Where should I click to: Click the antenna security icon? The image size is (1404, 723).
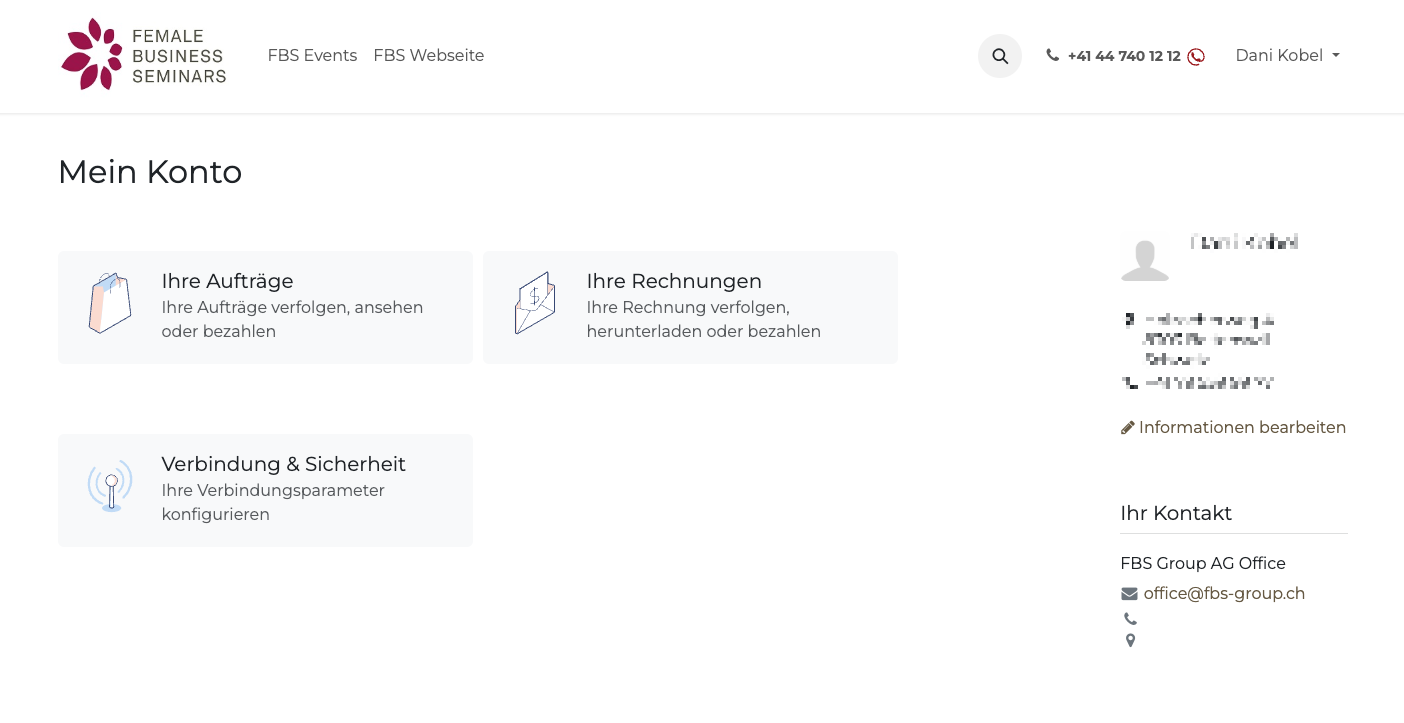pos(110,486)
